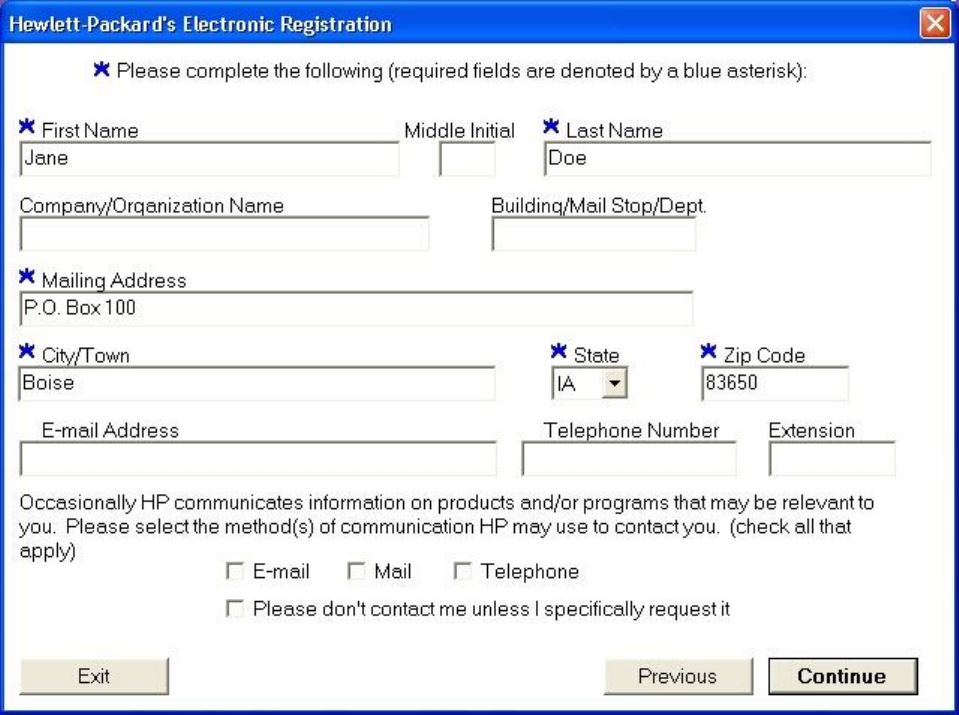Enable 'Please don't contact me' checkbox

click(235, 609)
